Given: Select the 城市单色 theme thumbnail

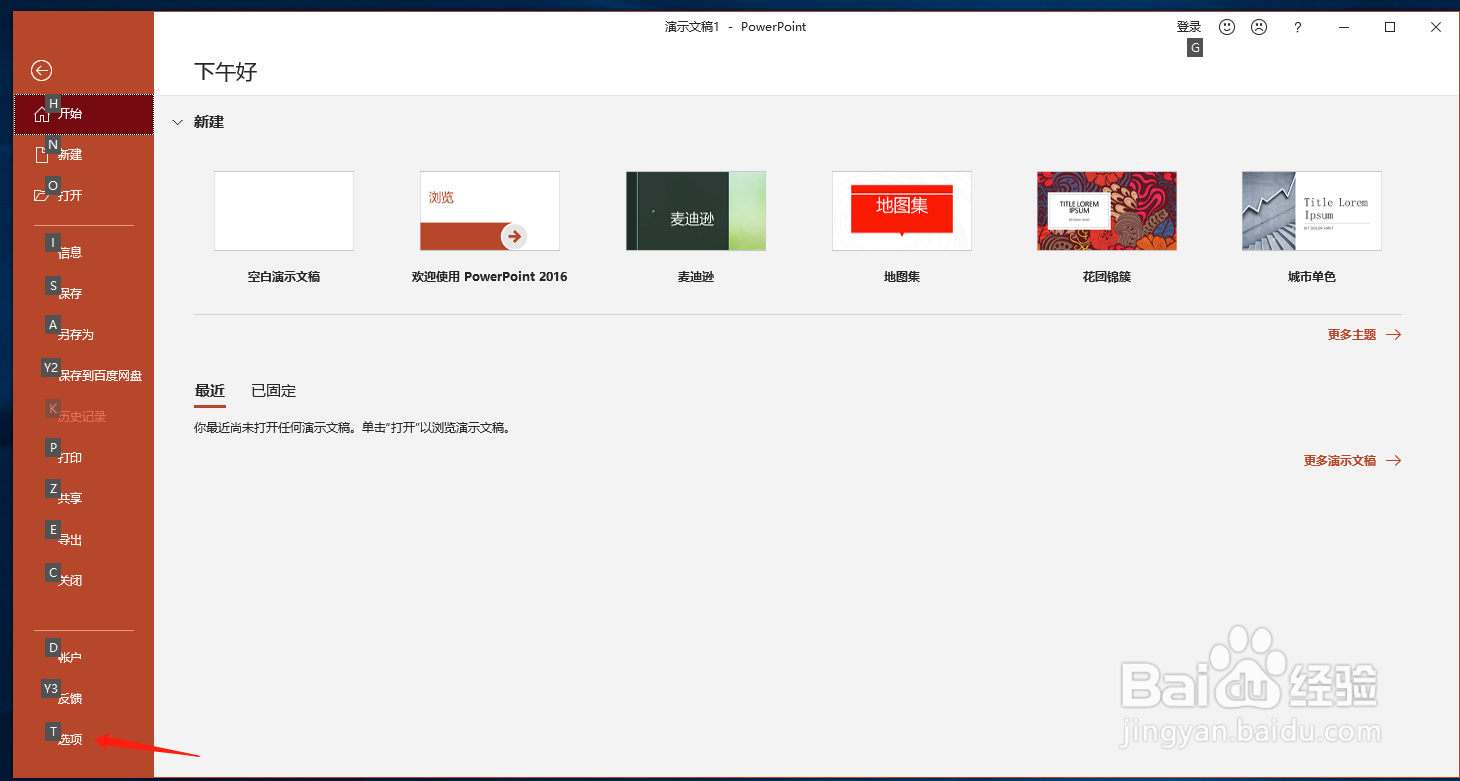Looking at the screenshot, I should (x=1312, y=211).
